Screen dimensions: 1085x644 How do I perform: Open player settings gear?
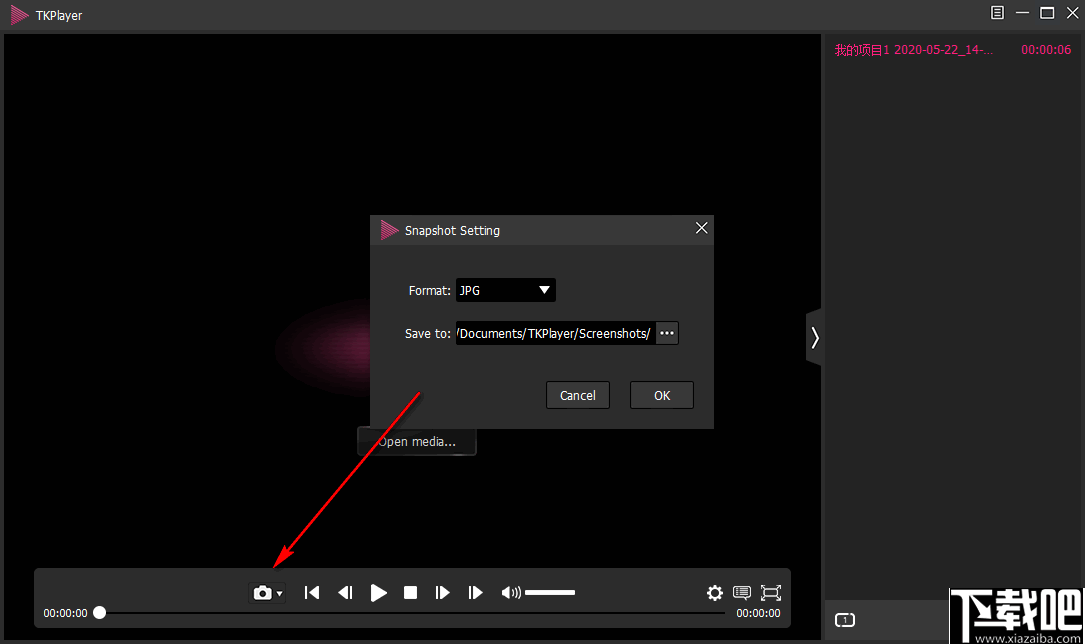pyautogui.click(x=715, y=593)
